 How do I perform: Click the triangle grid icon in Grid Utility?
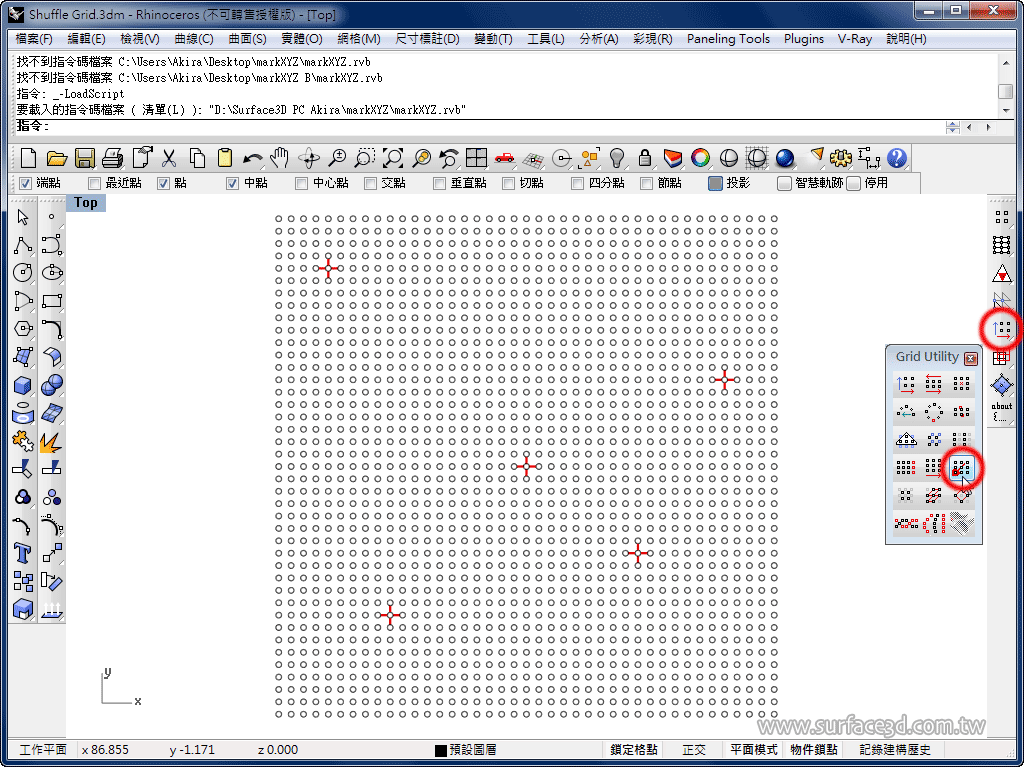906,440
